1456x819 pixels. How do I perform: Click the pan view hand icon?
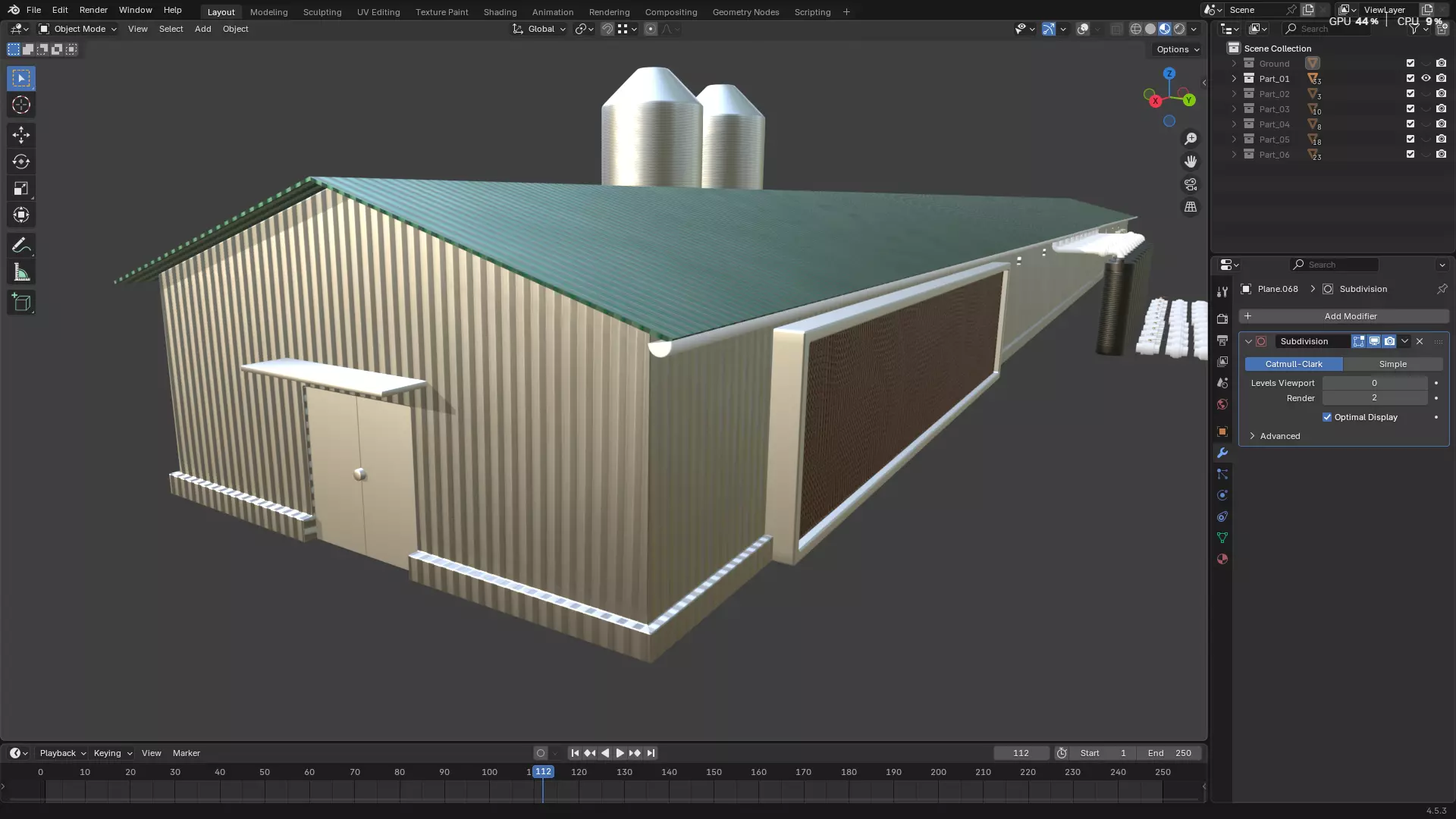[1191, 162]
